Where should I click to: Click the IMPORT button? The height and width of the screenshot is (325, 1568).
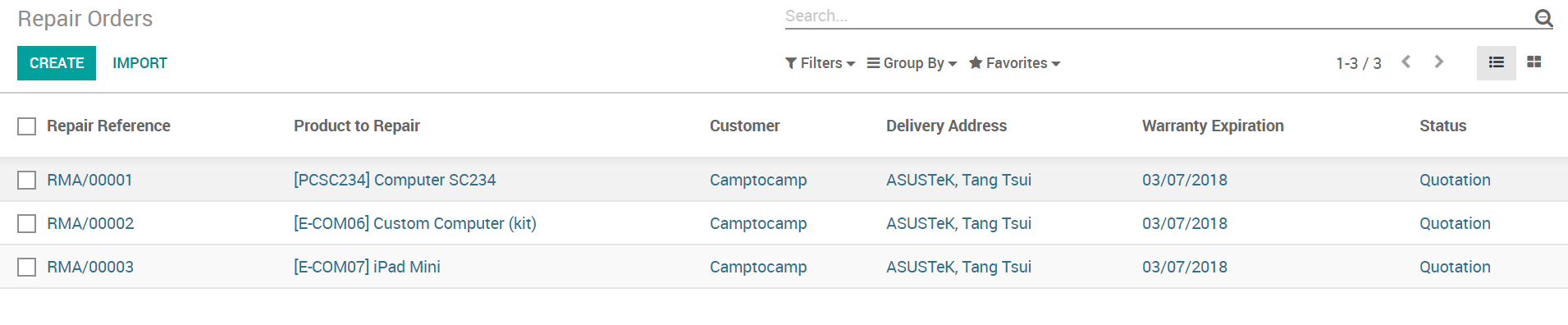[x=139, y=63]
